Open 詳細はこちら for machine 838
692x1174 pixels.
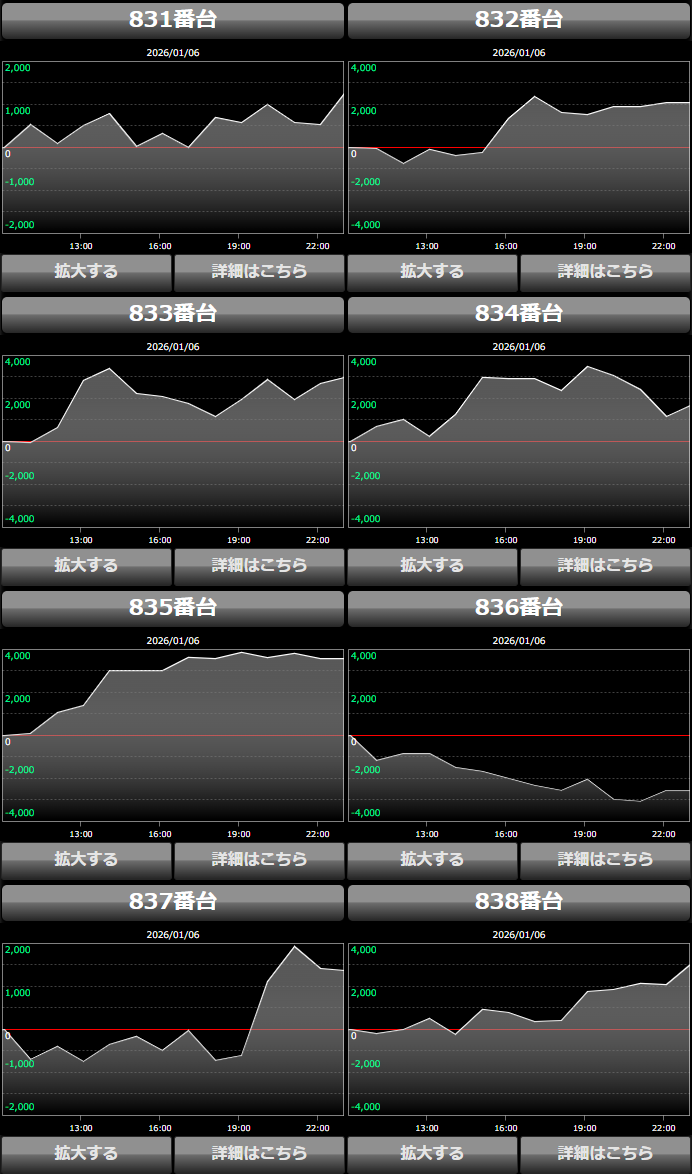(x=605, y=1153)
